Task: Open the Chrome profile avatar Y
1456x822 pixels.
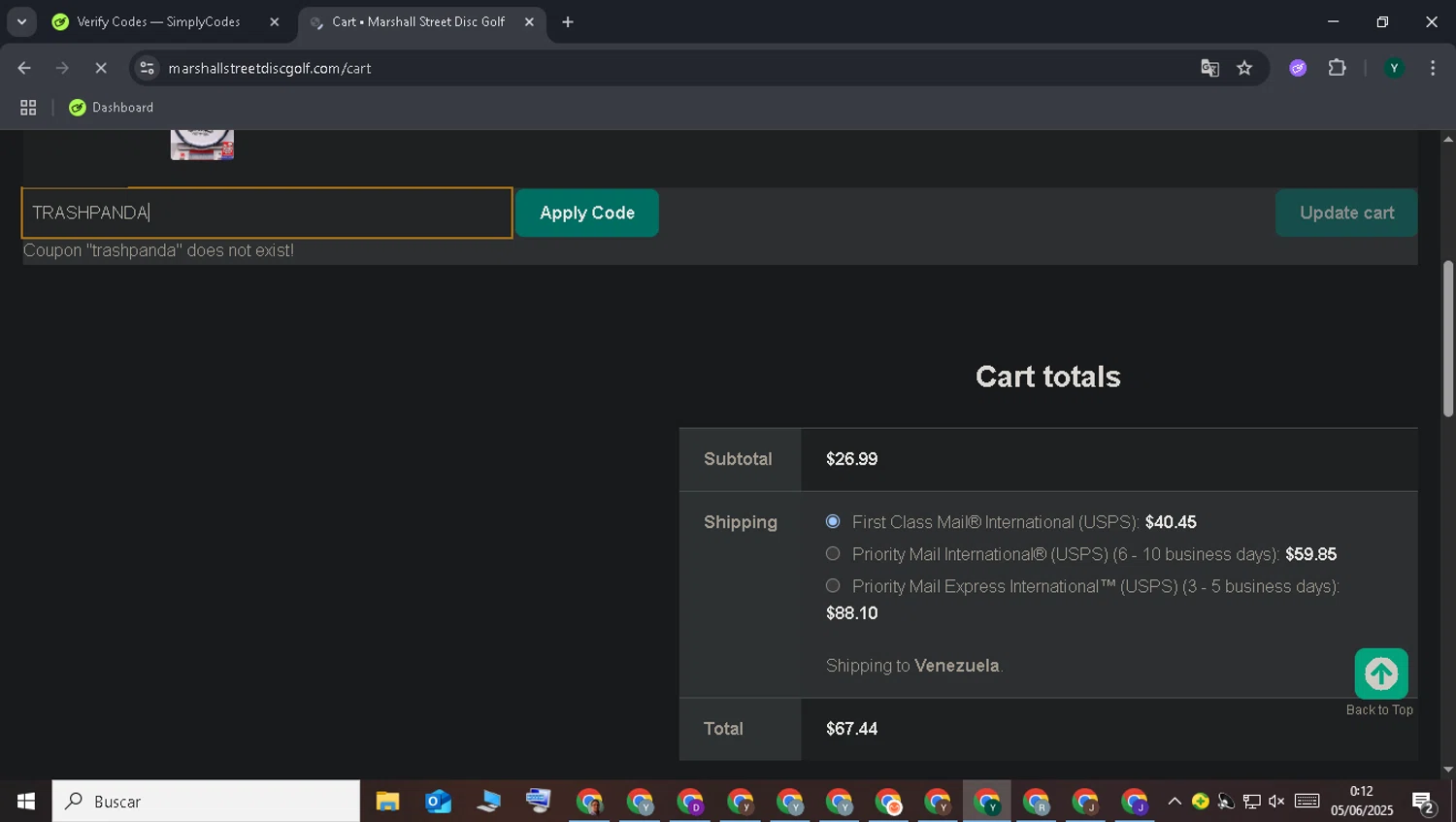Action: click(1394, 68)
